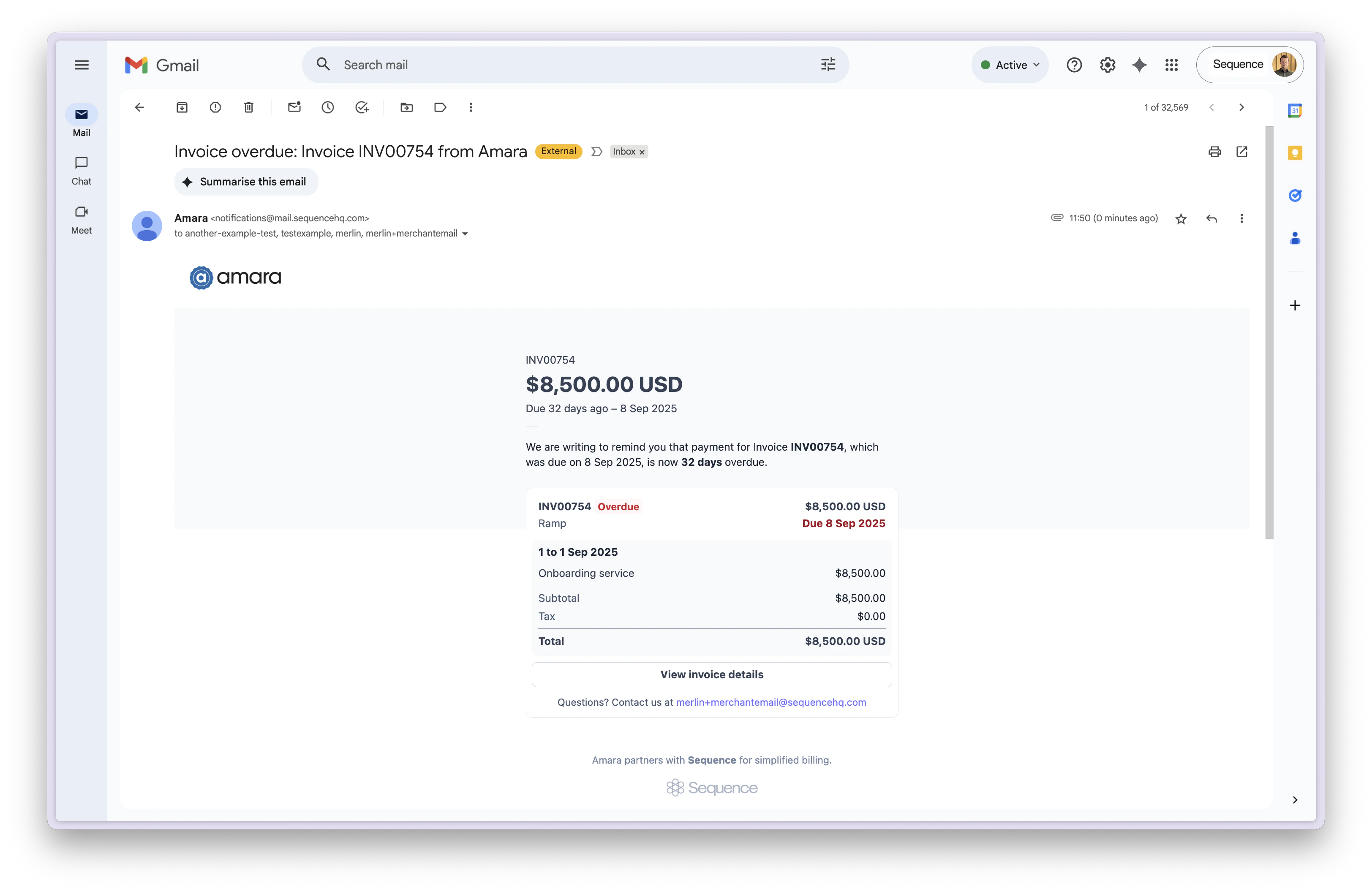Click the amara logo
The height and width of the screenshot is (892, 1372).
click(235, 278)
